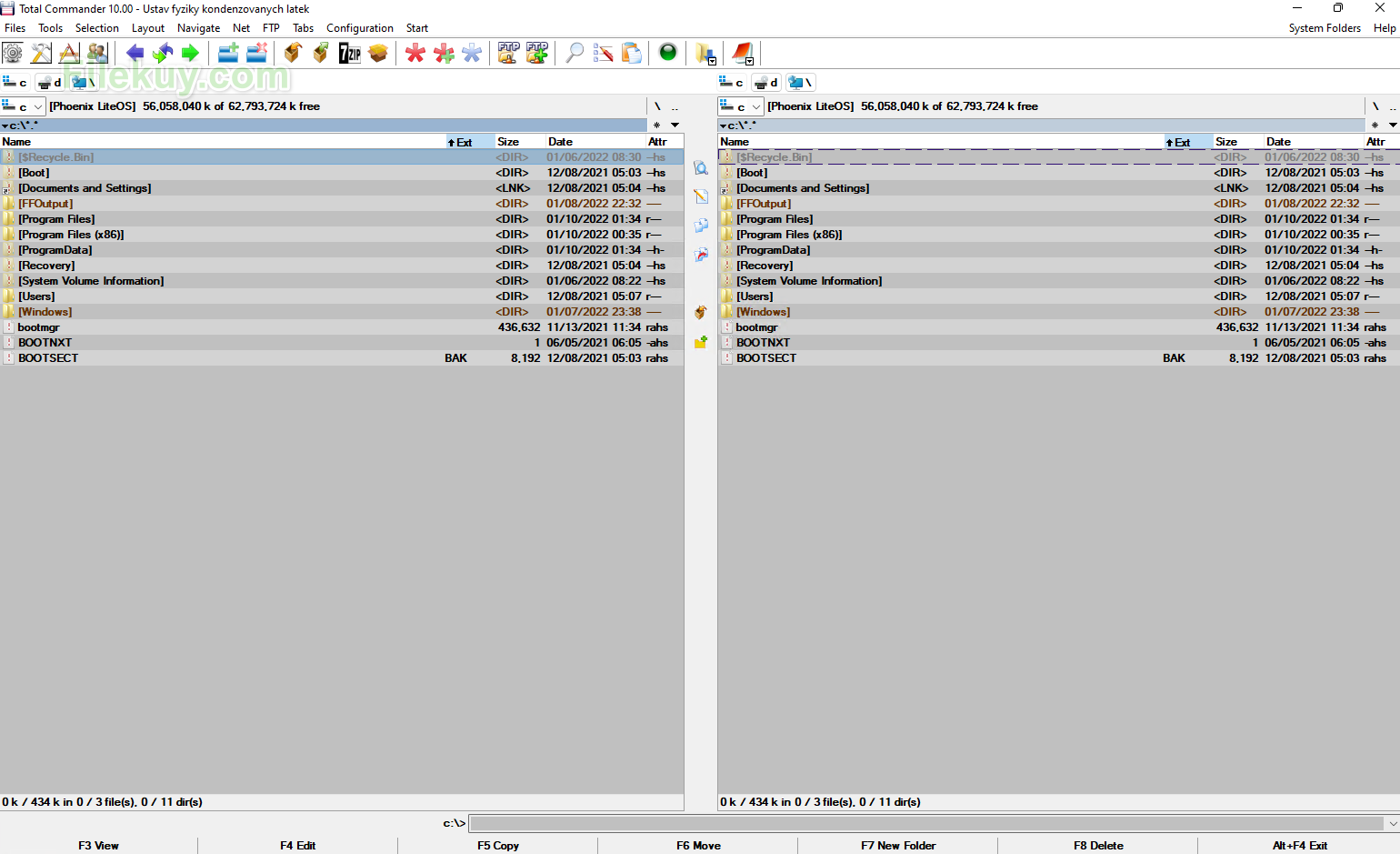The image size is (1400, 854).
Task: Click the F4 Edit button
Action: [x=298, y=845]
